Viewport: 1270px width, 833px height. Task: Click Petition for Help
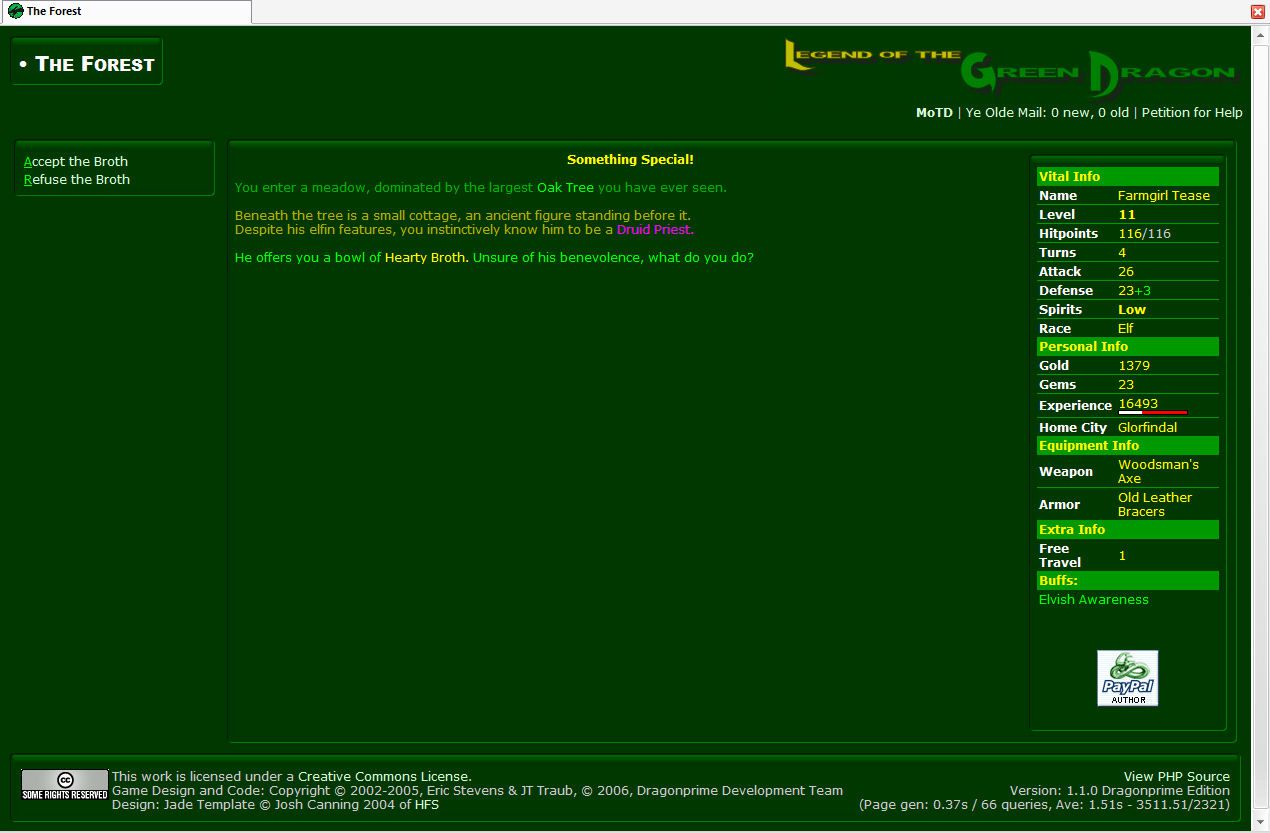(1192, 113)
